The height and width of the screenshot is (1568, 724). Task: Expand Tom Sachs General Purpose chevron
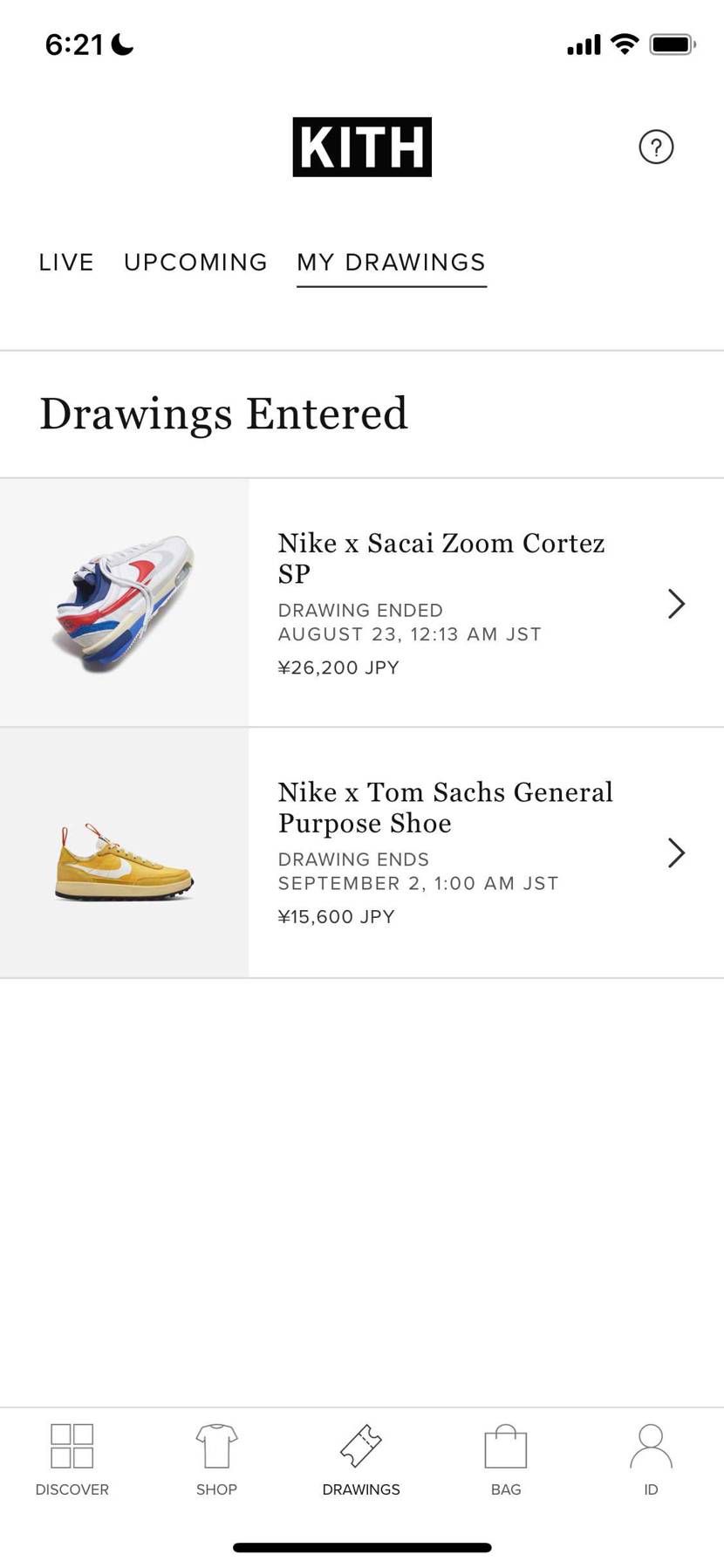(676, 852)
